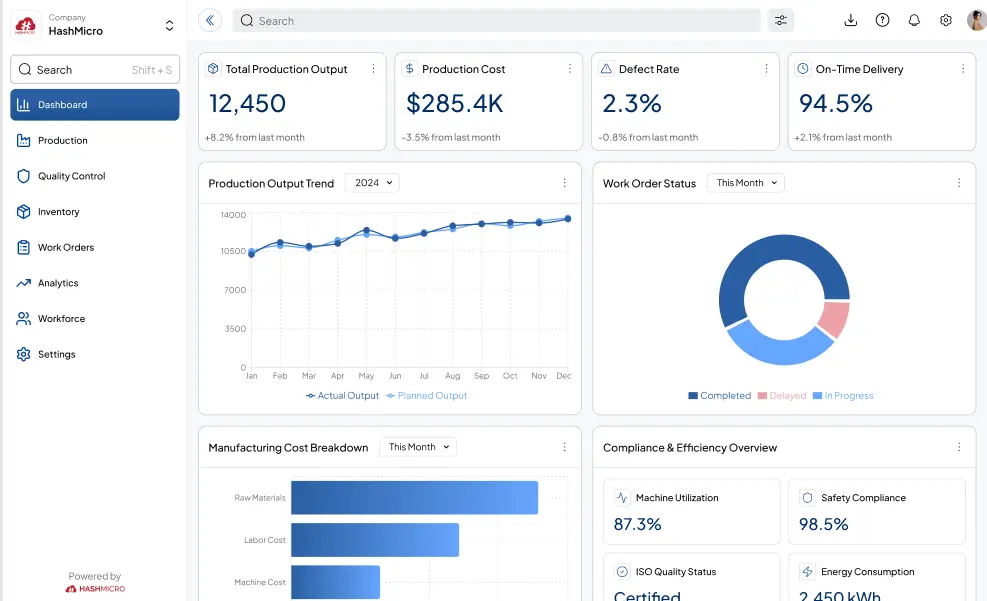Open the help question mark icon

pos(882,20)
